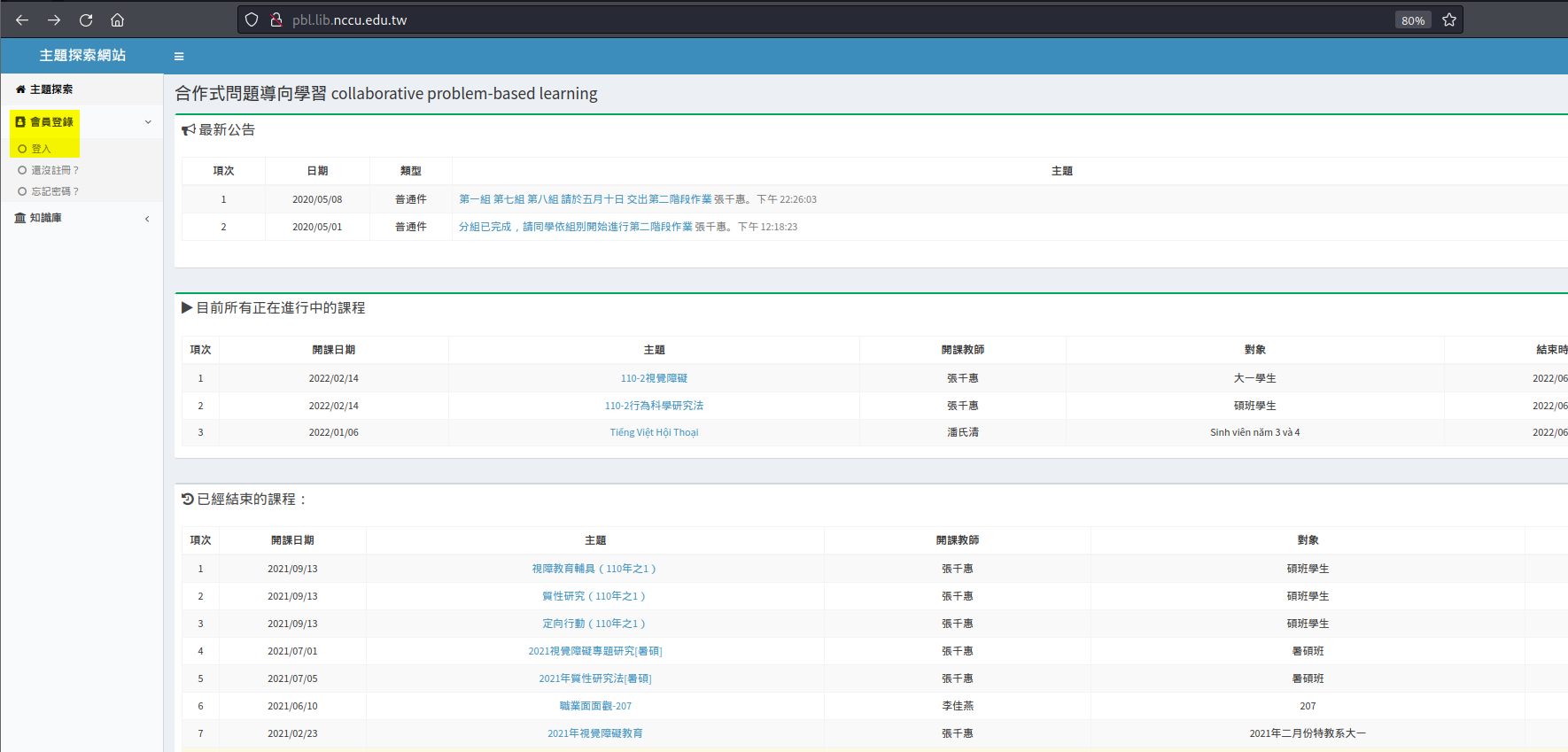Viewport: 1568px width, 752px height.
Task: Open finished course 定向行動（110年之1）
Action: coord(594,624)
